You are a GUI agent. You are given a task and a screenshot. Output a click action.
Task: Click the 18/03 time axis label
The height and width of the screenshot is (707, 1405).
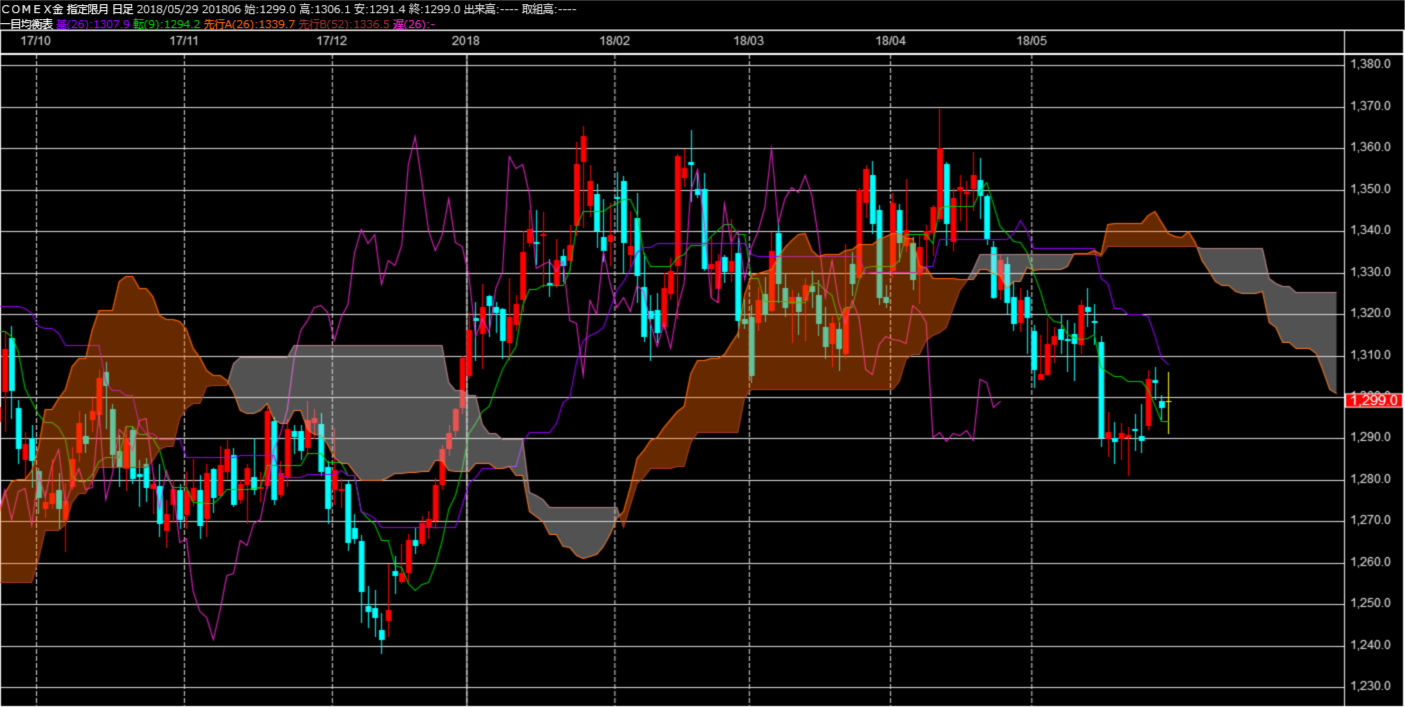coord(749,41)
